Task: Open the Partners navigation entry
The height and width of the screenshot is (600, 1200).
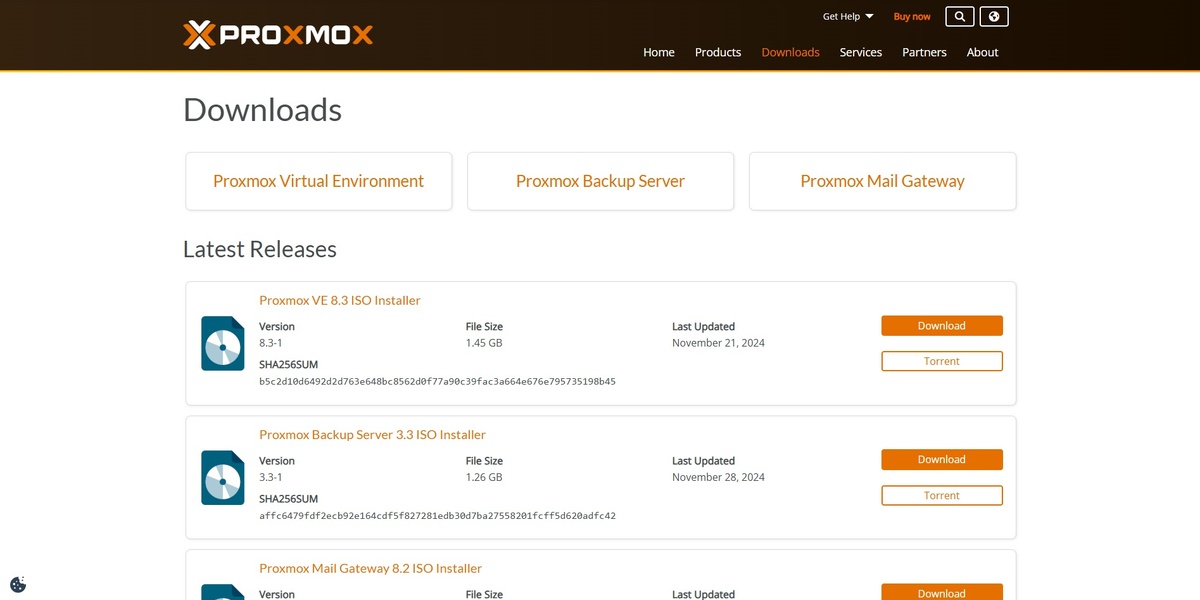Action: pos(923,52)
